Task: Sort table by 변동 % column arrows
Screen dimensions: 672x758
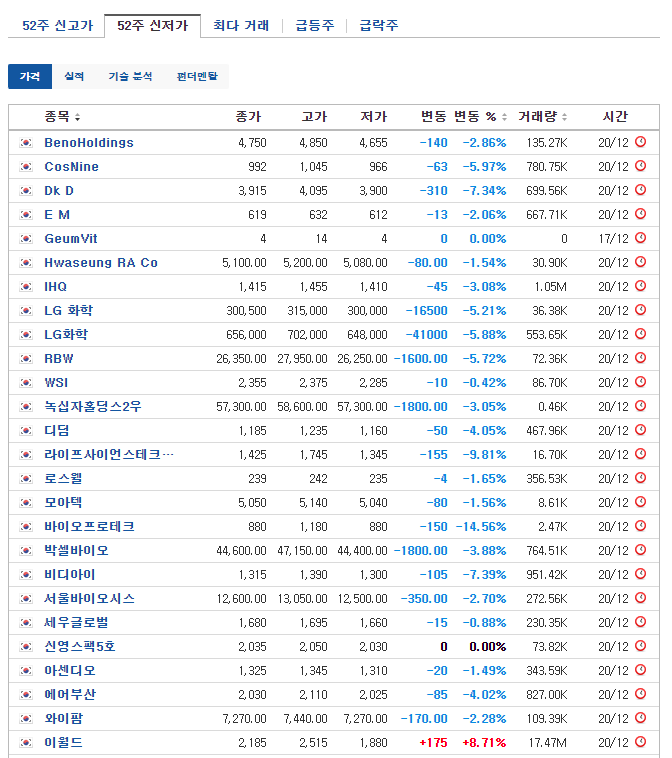Action: pos(504,117)
